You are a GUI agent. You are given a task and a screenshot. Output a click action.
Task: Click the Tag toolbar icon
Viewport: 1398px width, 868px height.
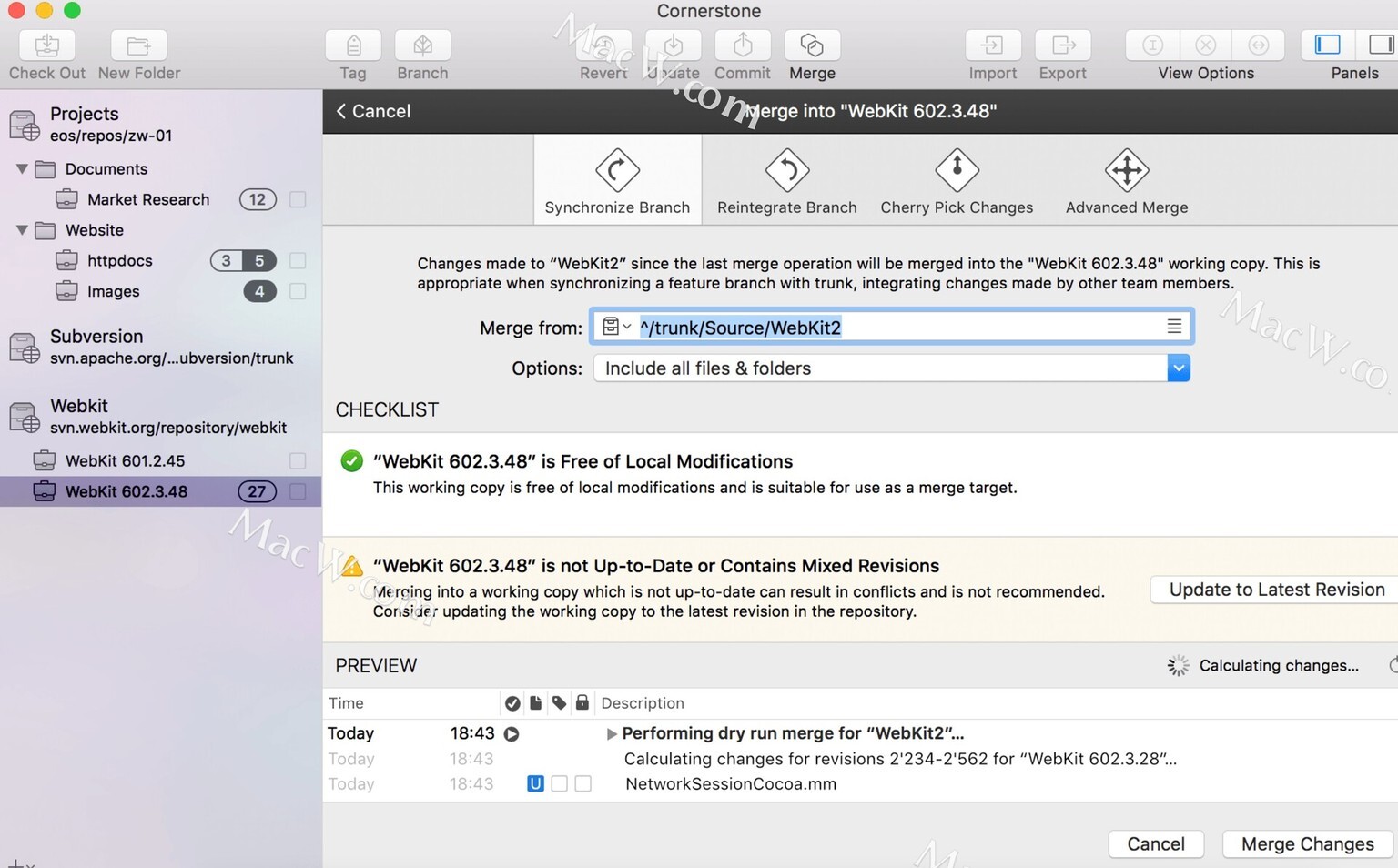353,45
